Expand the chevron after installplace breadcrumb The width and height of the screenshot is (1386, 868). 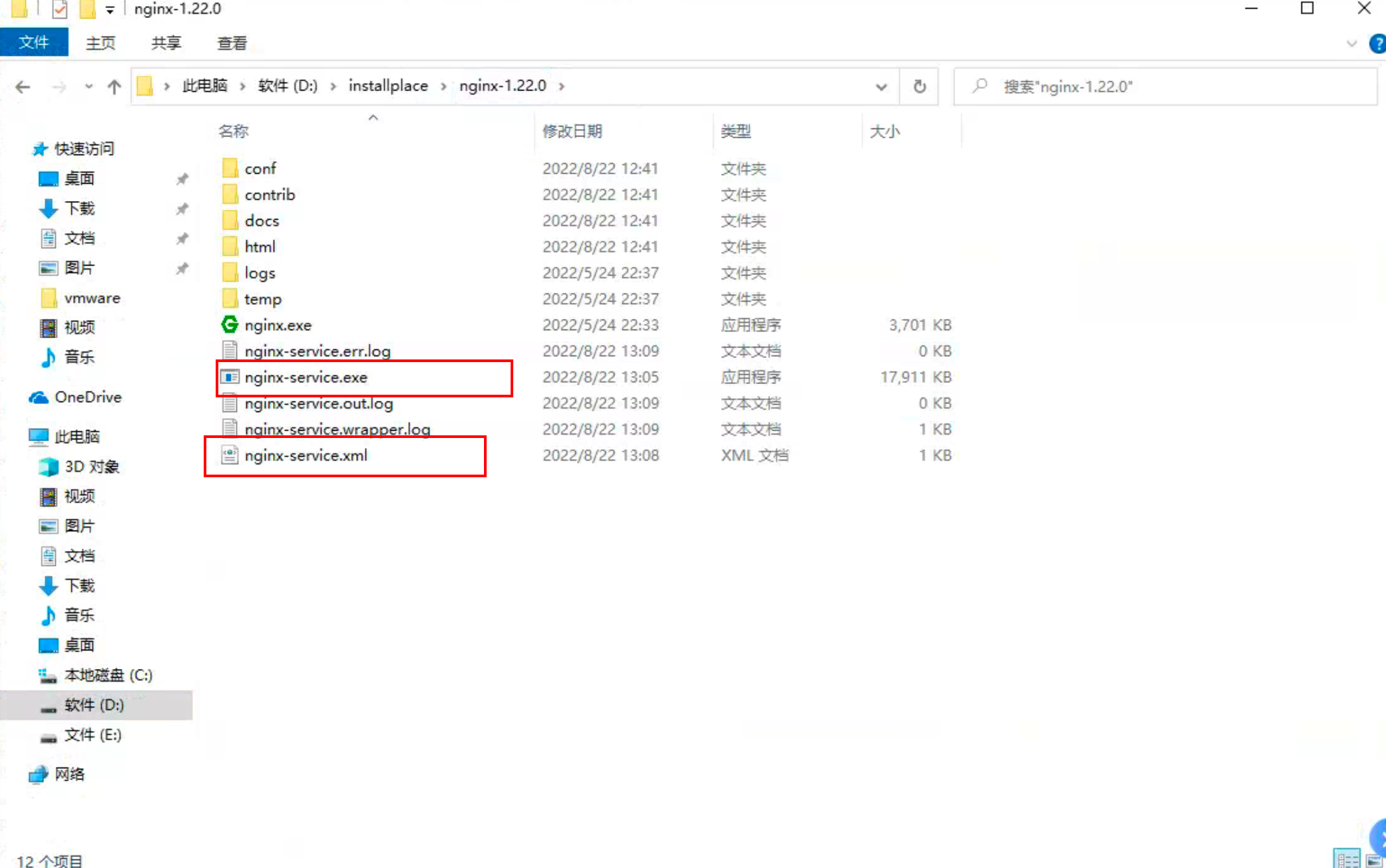(x=443, y=86)
